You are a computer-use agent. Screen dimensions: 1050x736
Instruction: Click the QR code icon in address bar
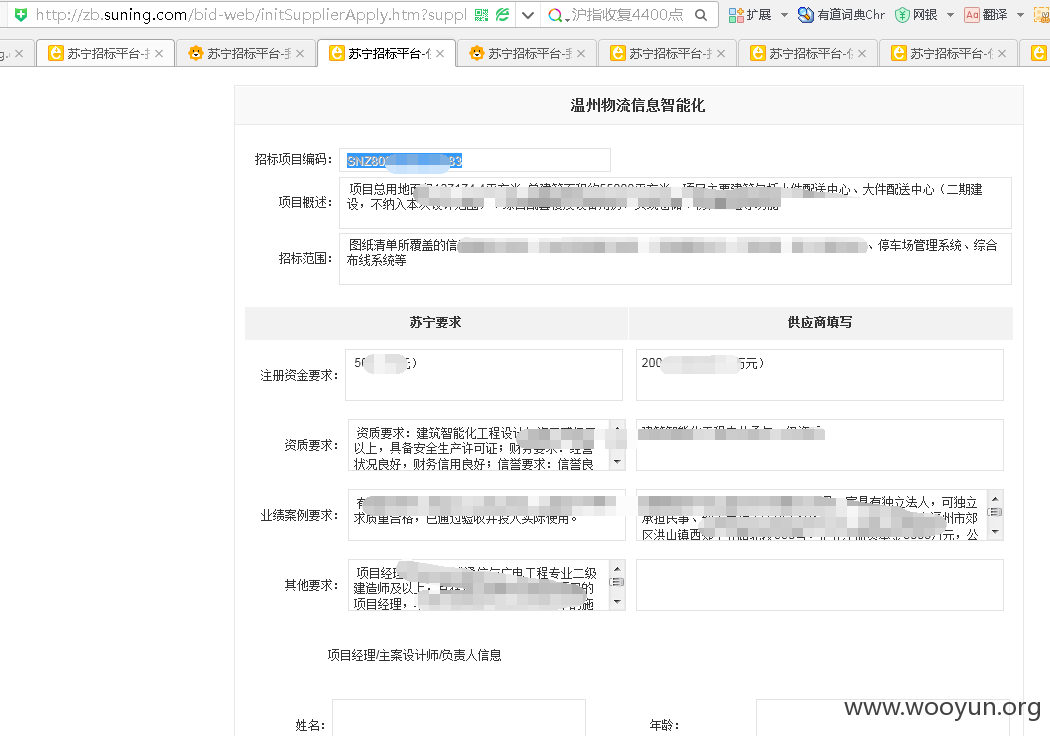pyautogui.click(x=481, y=15)
